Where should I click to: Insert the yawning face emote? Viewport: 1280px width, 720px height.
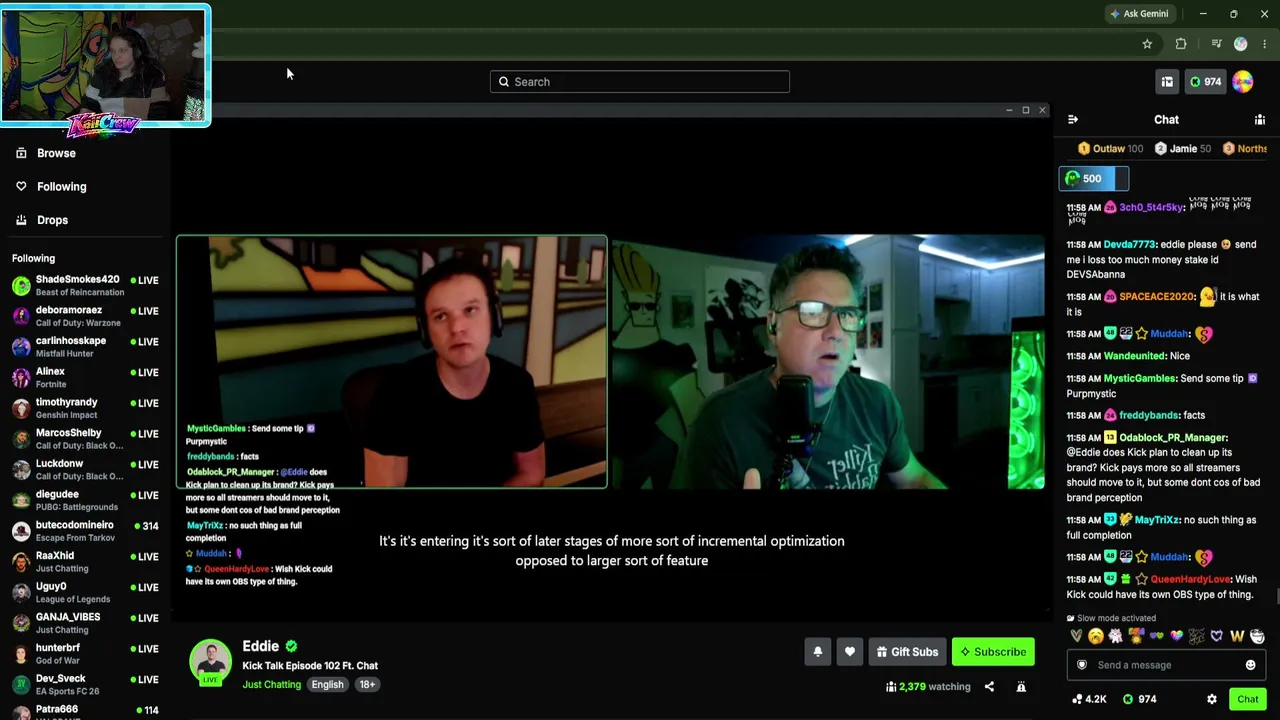click(x=1096, y=636)
